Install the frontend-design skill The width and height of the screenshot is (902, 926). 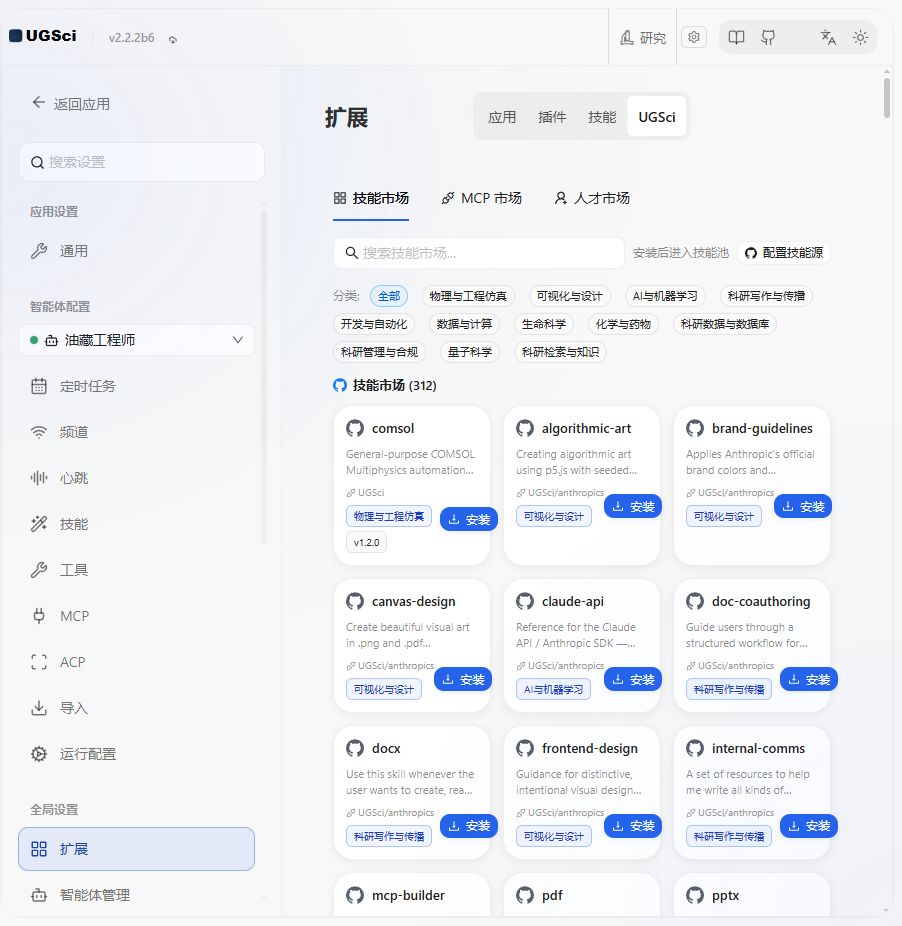tap(633, 826)
